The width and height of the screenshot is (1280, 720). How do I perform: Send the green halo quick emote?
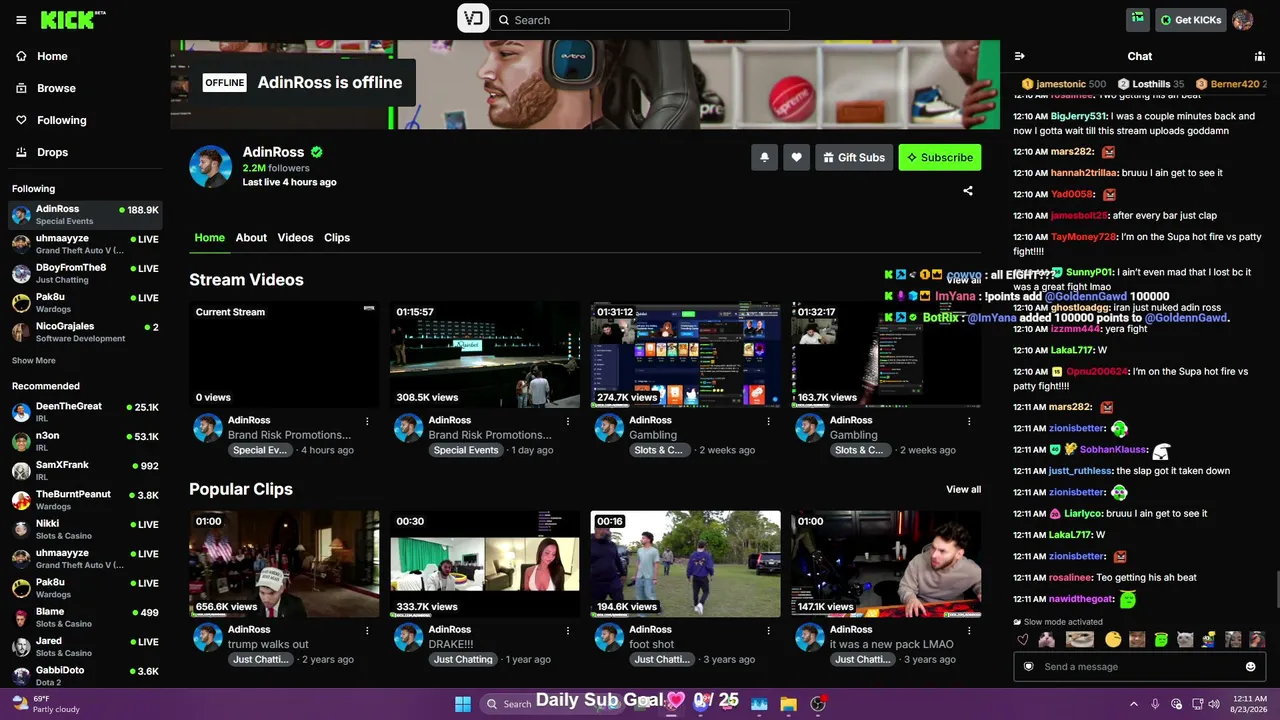(x=1161, y=640)
